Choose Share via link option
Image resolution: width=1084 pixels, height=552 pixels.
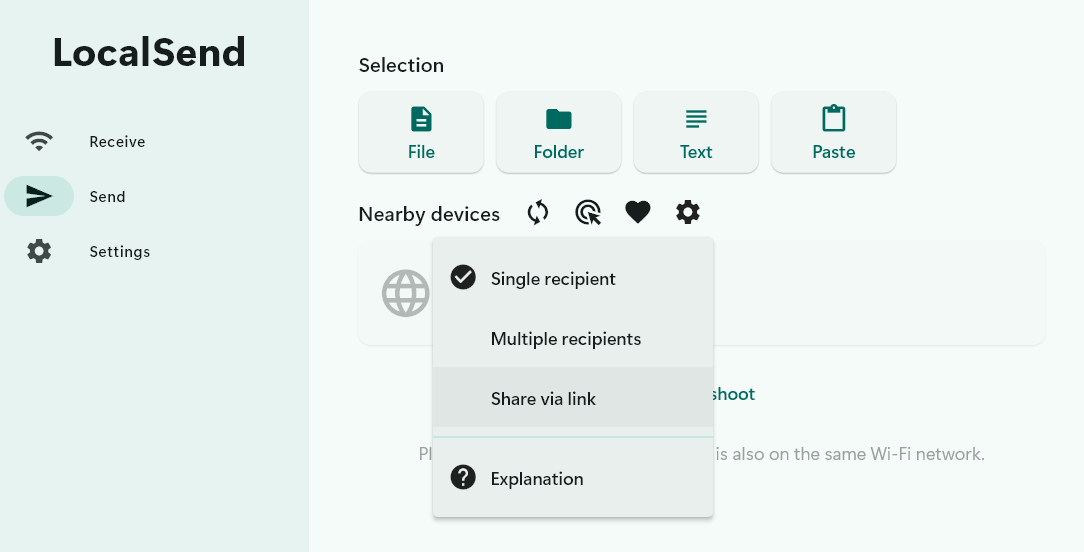click(x=543, y=399)
